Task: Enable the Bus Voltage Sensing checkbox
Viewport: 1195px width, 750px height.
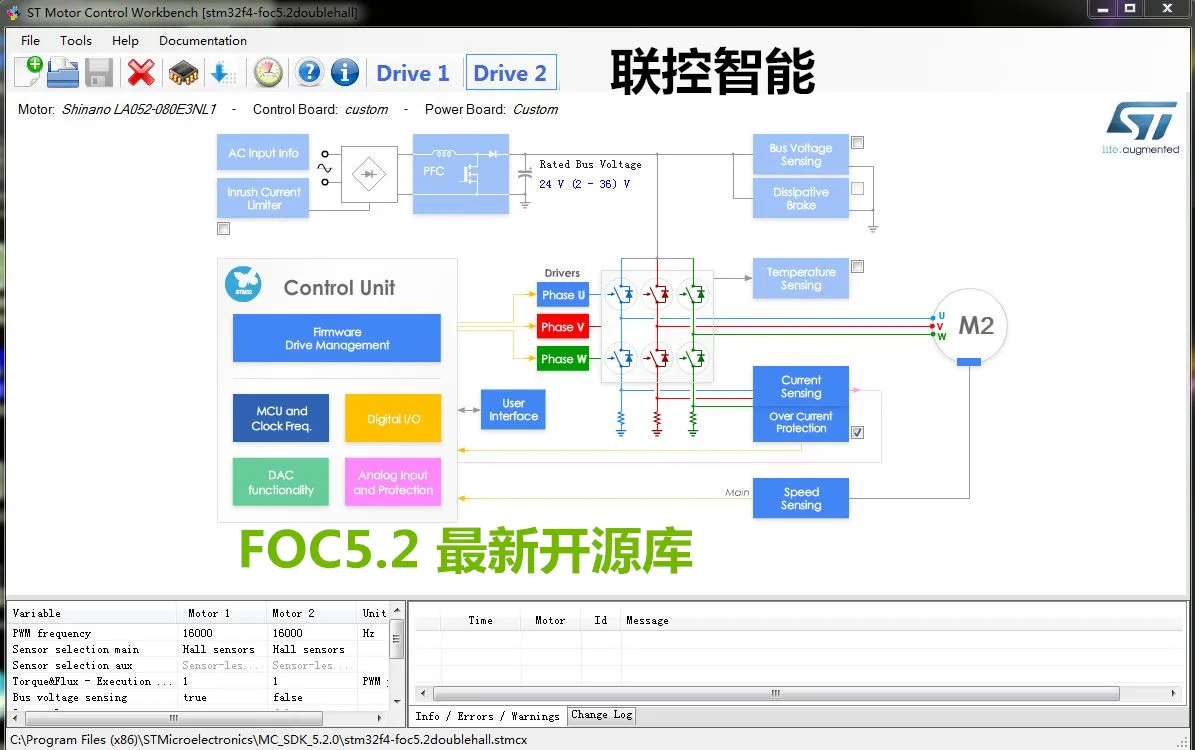Action: click(x=857, y=143)
